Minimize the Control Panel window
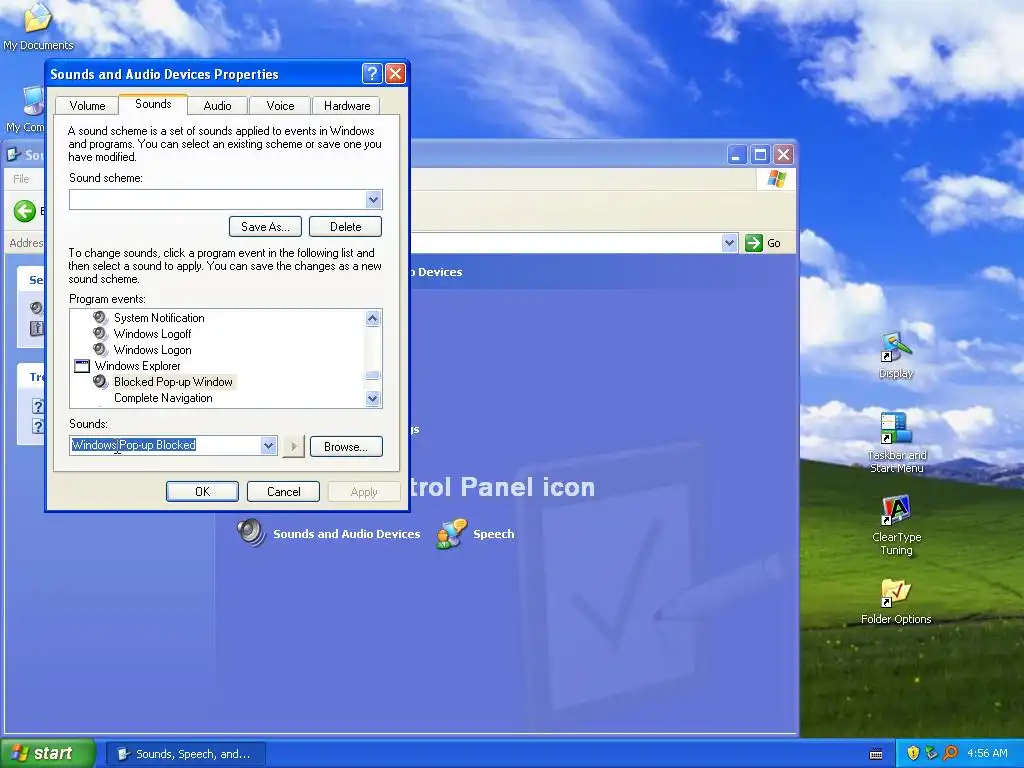 (737, 155)
